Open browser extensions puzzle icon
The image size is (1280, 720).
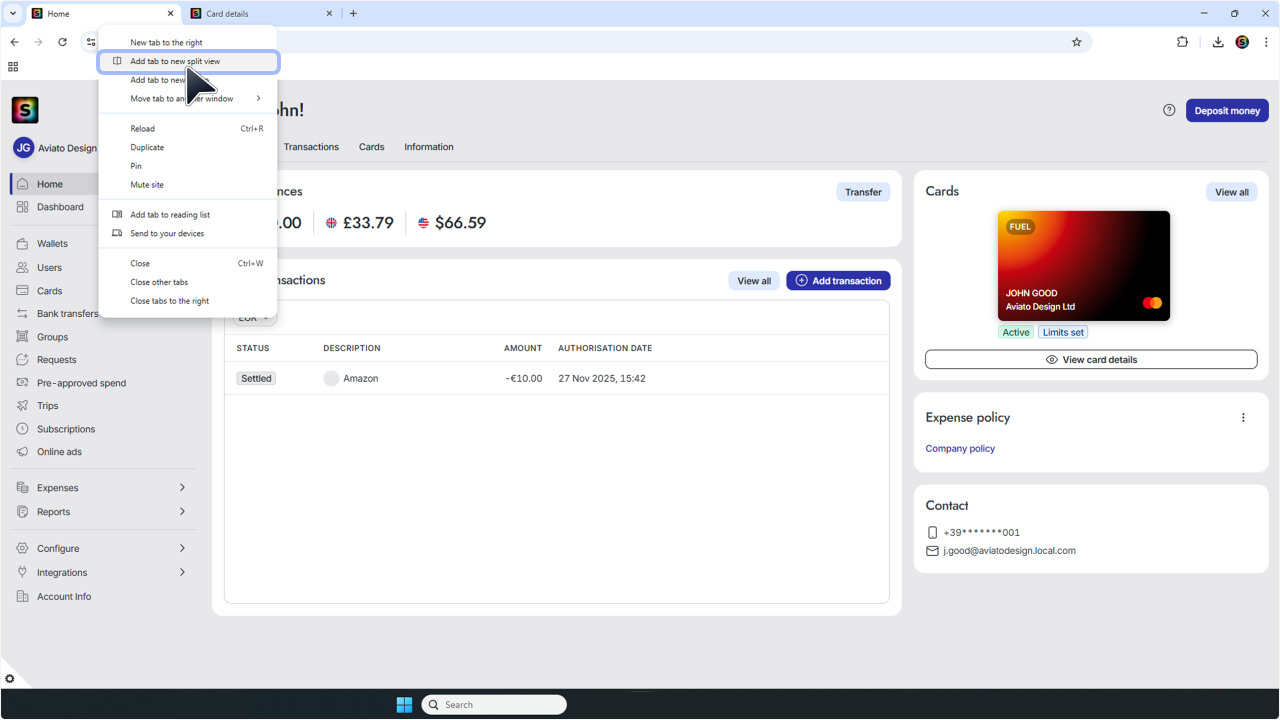pyautogui.click(x=1183, y=42)
